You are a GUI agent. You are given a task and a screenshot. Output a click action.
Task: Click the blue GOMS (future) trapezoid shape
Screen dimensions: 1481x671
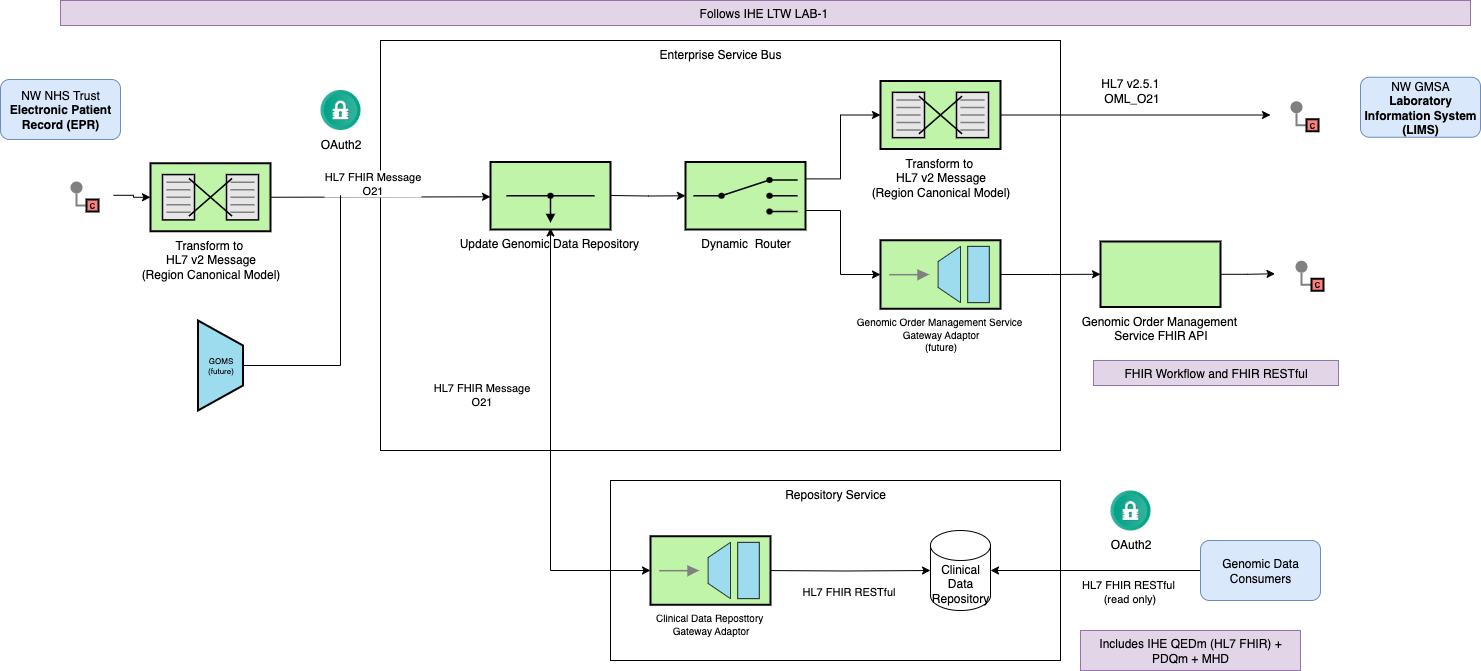tap(220, 365)
